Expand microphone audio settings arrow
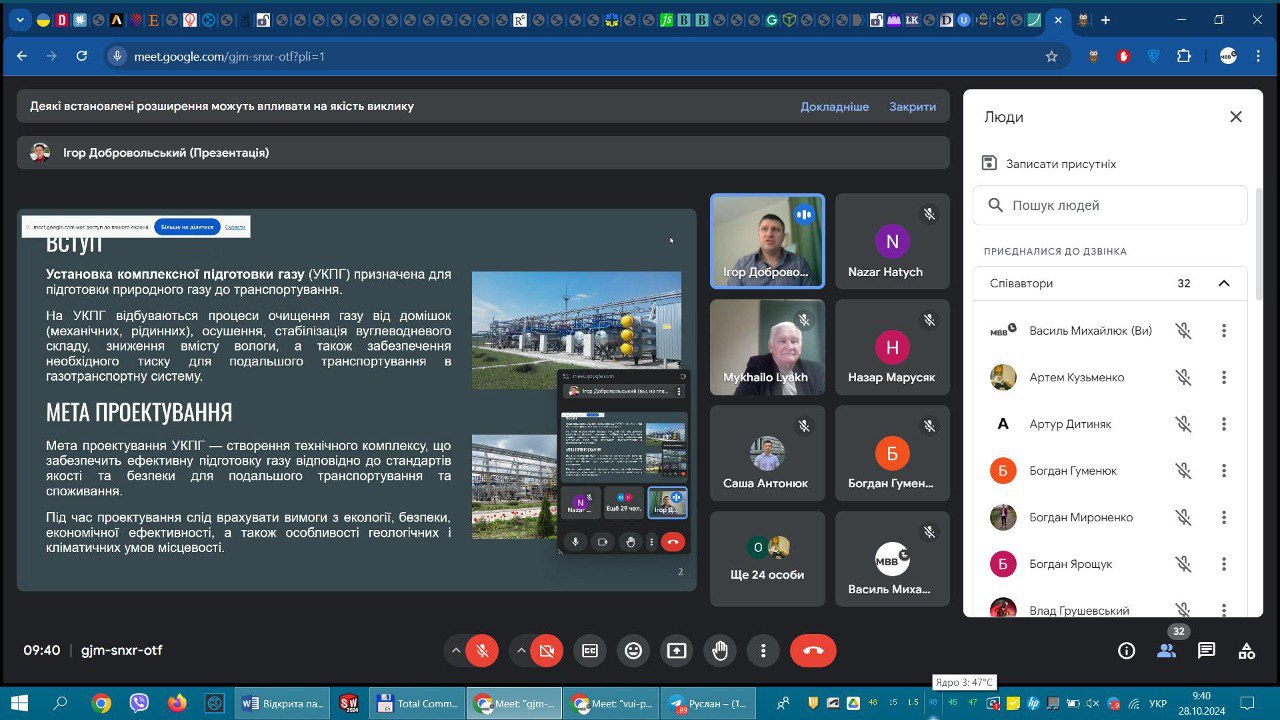This screenshot has width=1280, height=720. (456, 651)
